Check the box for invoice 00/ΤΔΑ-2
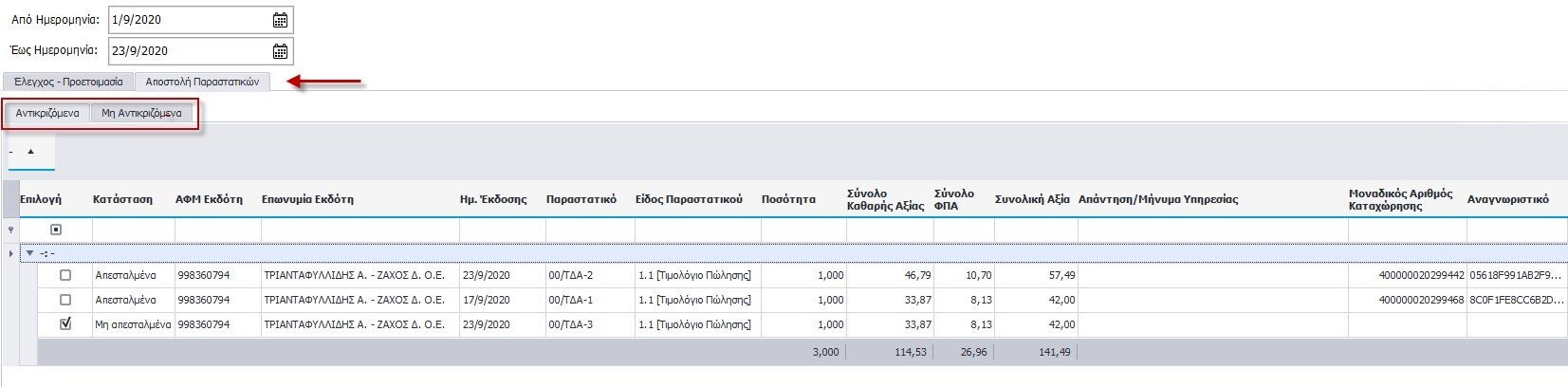The image size is (1568, 387). (x=65, y=275)
